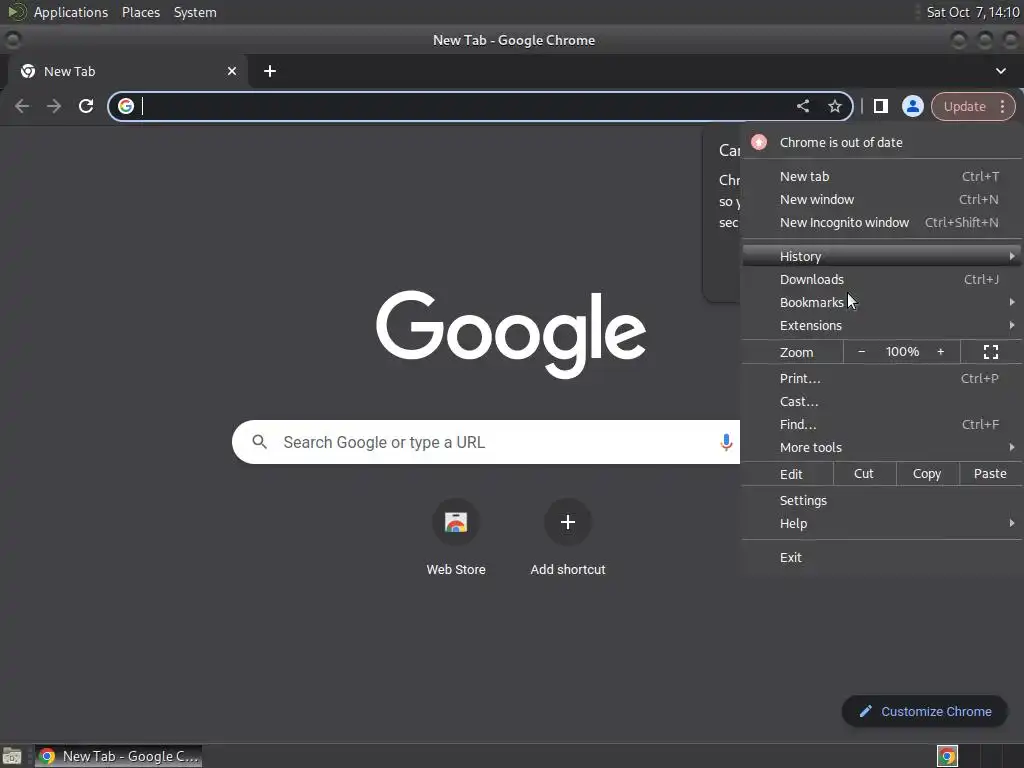This screenshot has width=1024, height=768.
Task: Click the Google logo
Action: click(511, 334)
